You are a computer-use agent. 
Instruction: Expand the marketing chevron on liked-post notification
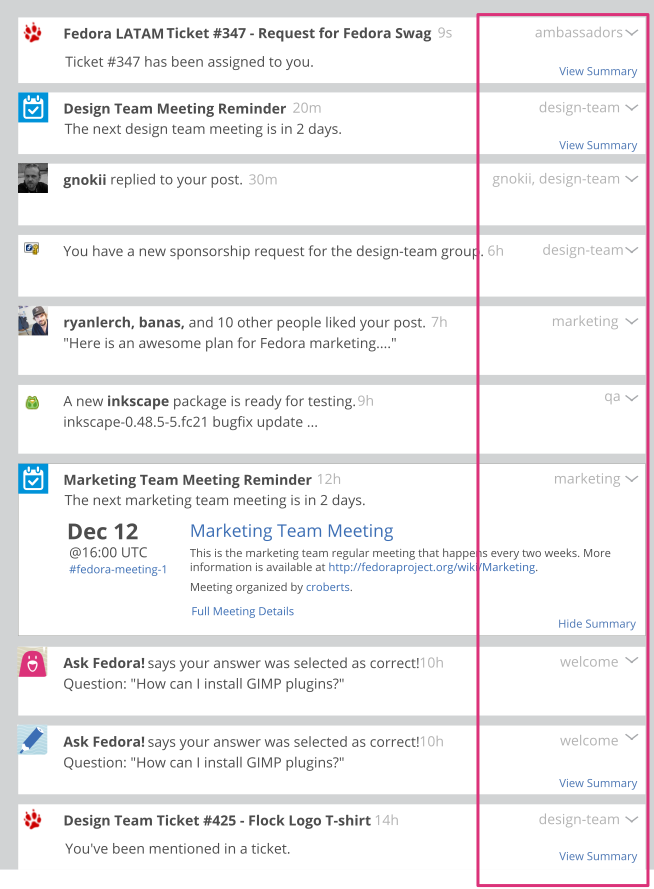(632, 321)
